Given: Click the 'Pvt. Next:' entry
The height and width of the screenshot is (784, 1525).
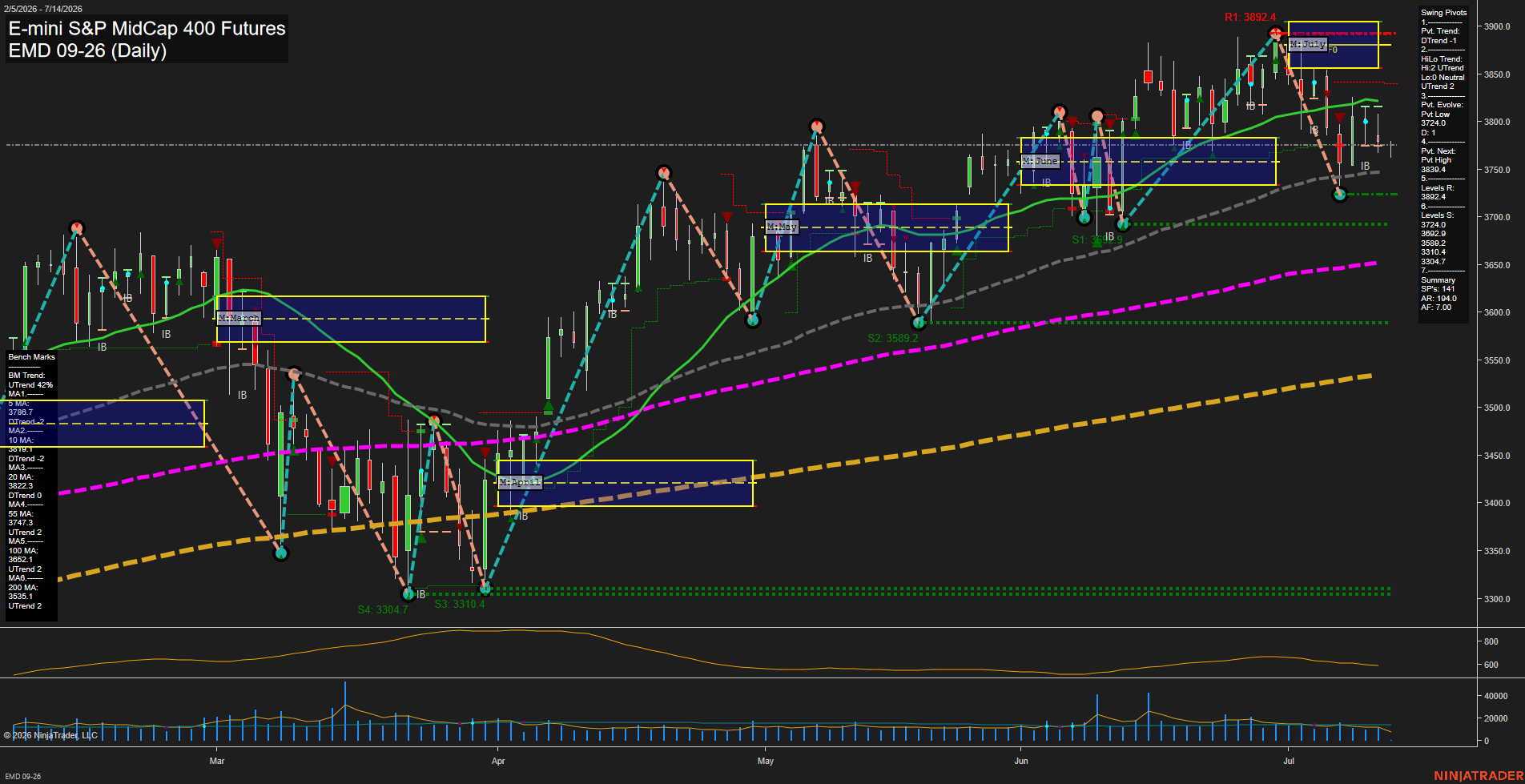Looking at the screenshot, I should (1438, 151).
